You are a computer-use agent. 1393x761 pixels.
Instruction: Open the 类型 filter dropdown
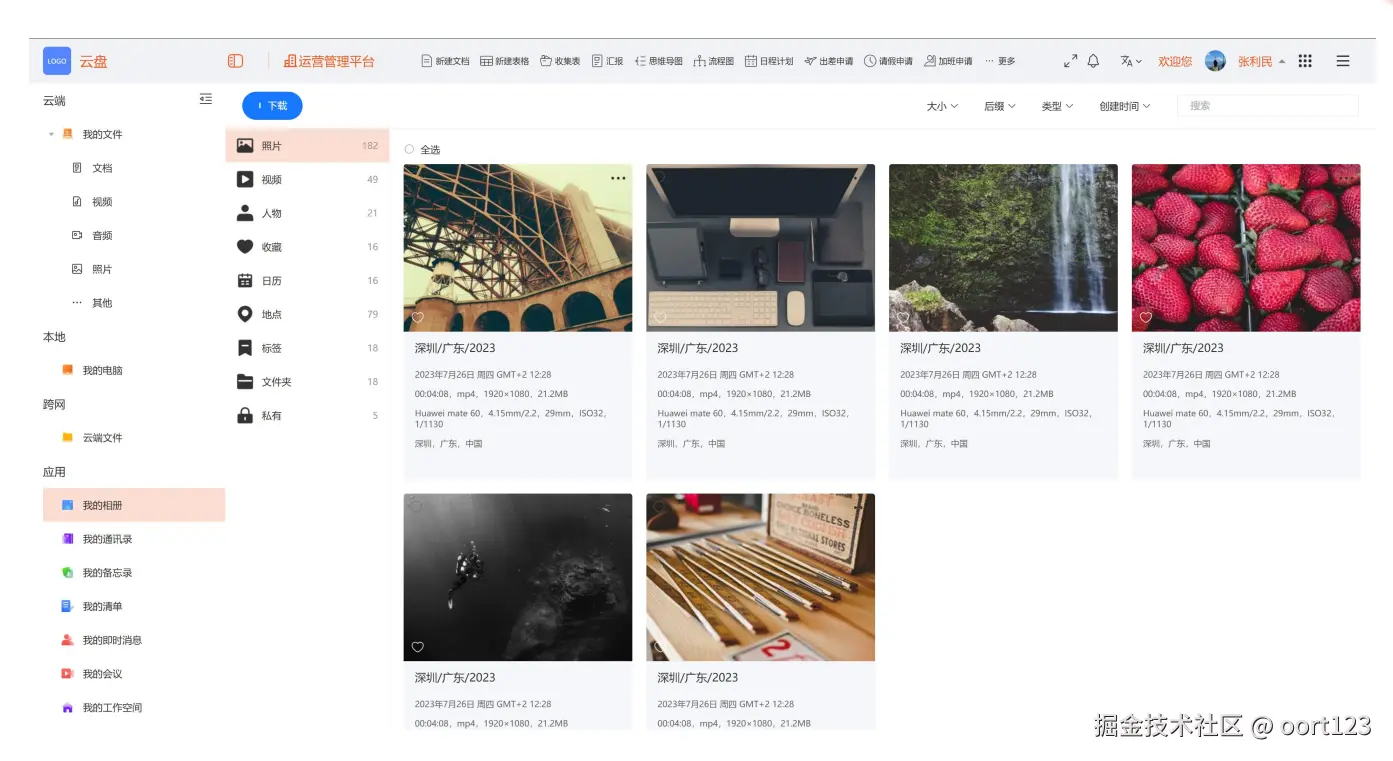tap(1057, 106)
